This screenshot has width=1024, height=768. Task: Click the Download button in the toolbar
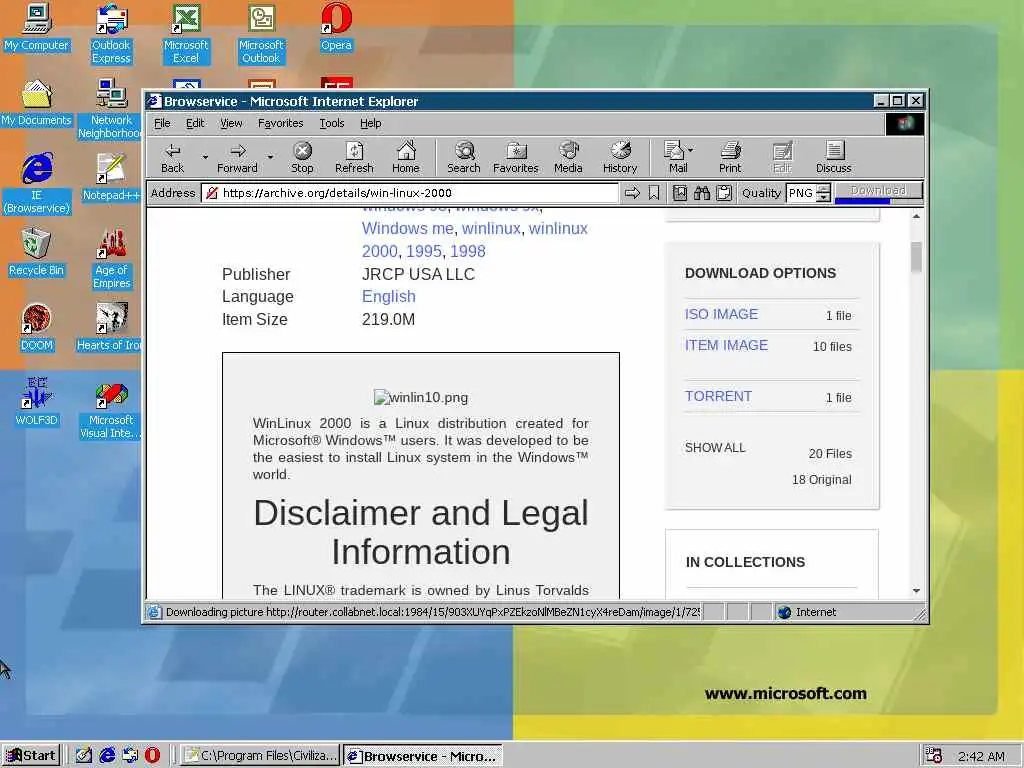click(x=878, y=191)
